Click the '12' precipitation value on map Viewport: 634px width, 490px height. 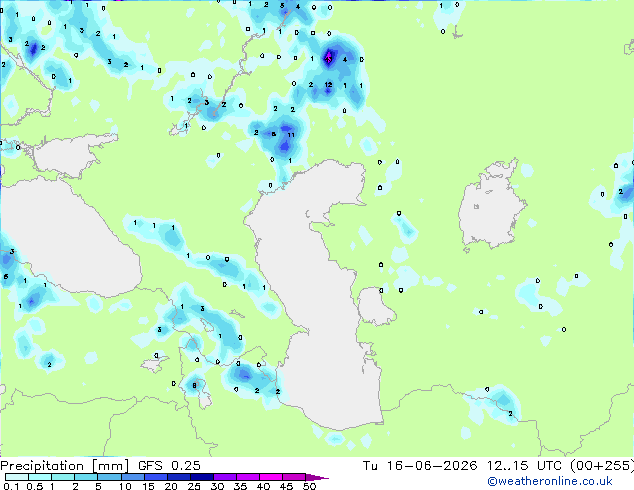(328, 84)
